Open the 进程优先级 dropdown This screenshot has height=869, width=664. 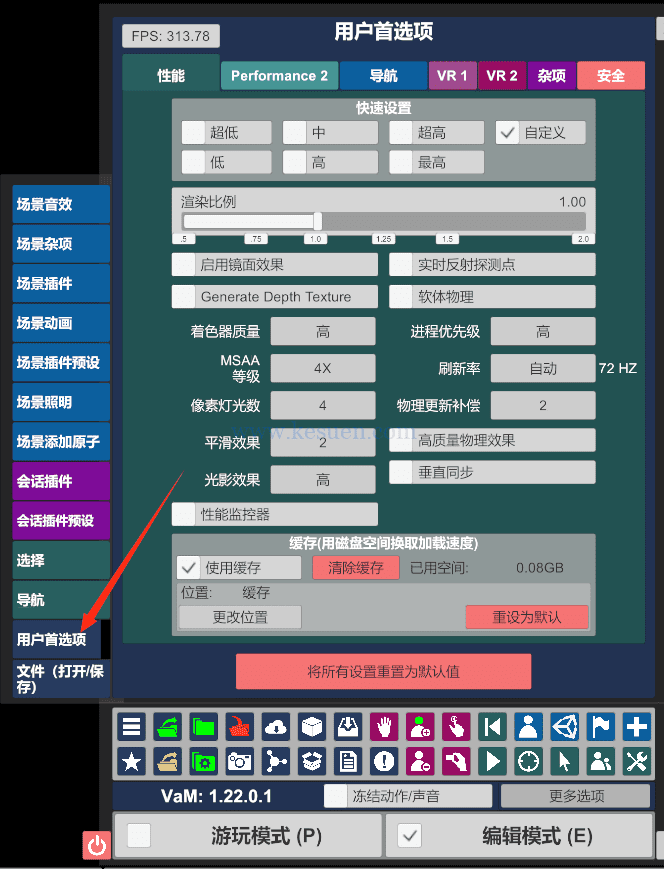[x=543, y=331]
